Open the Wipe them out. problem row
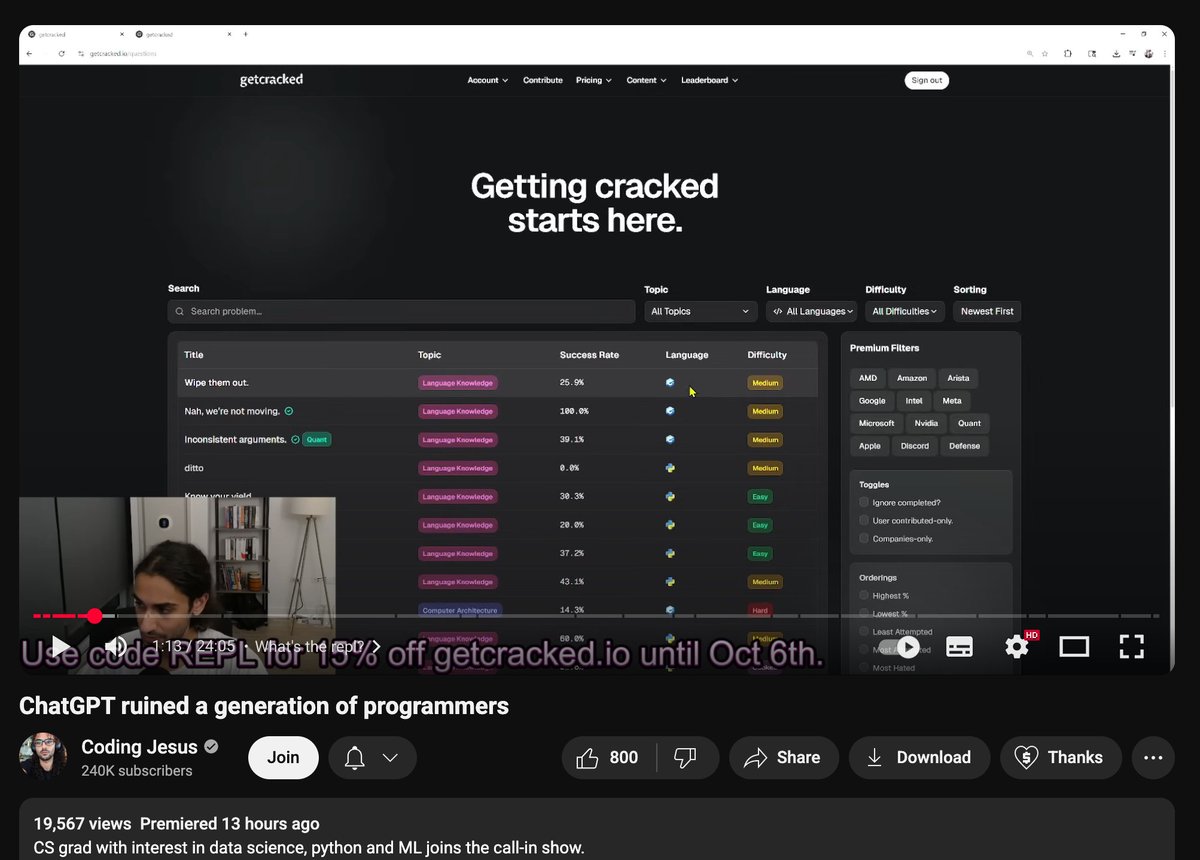 pos(497,383)
